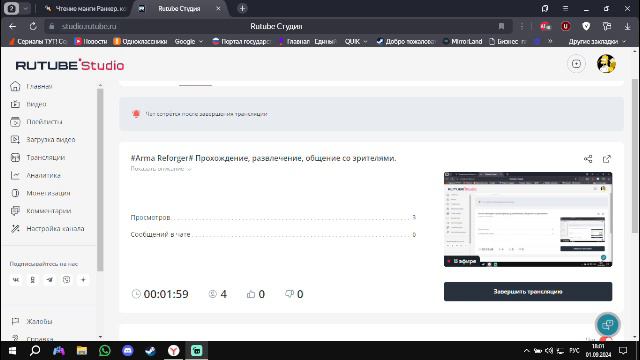Open Комментарии in the sidebar
Viewport: 640px width, 360px height.
point(41,211)
